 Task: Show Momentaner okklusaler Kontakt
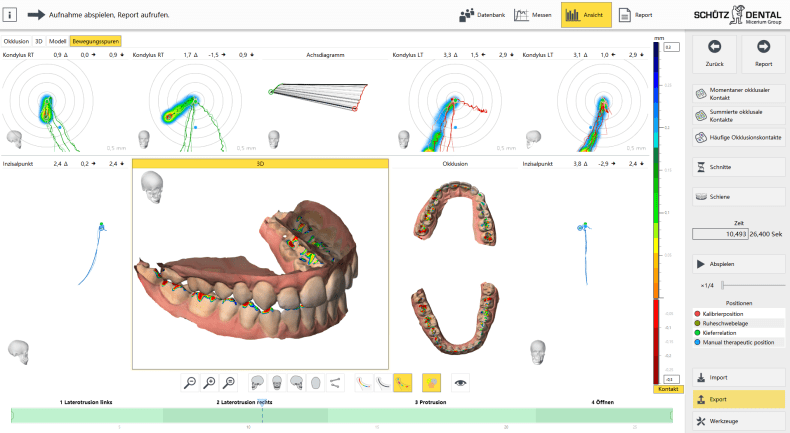point(739,94)
